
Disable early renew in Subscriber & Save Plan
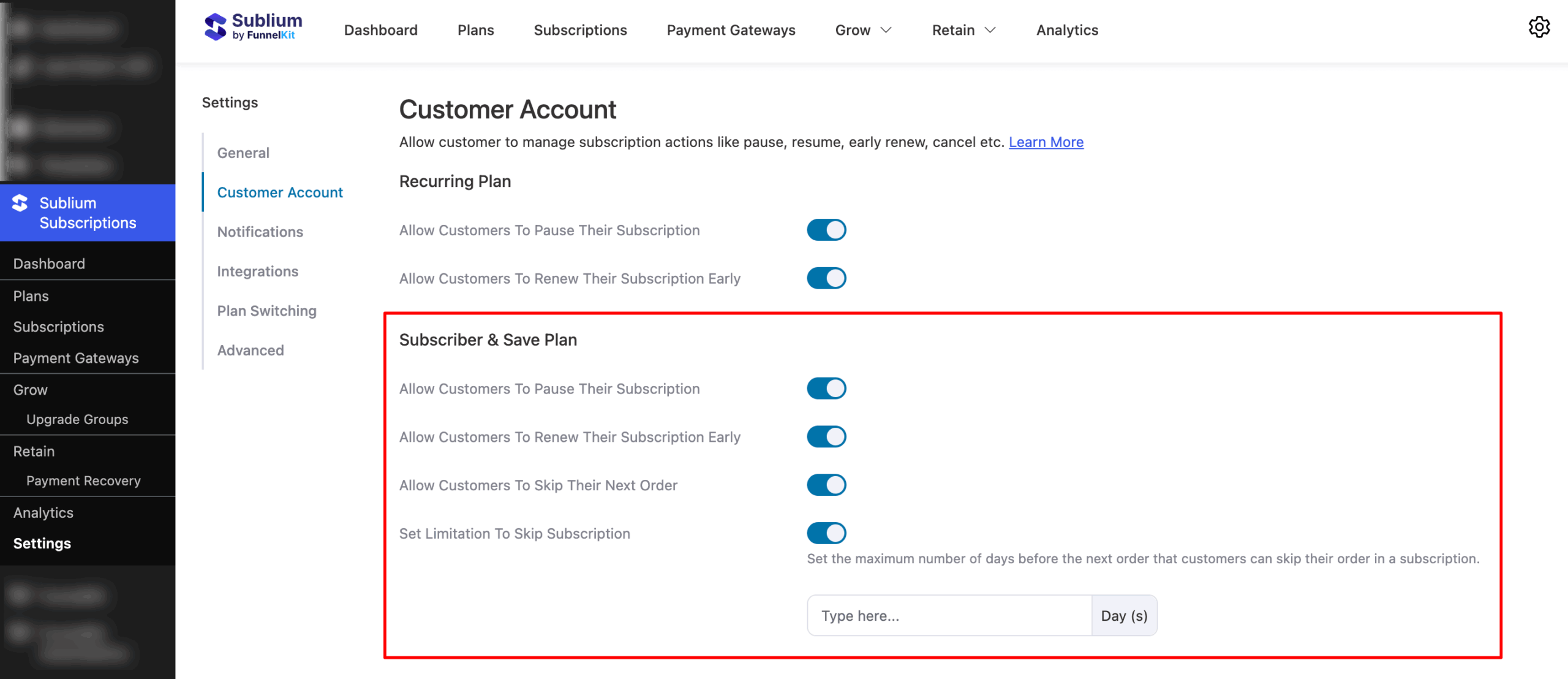[x=826, y=436]
